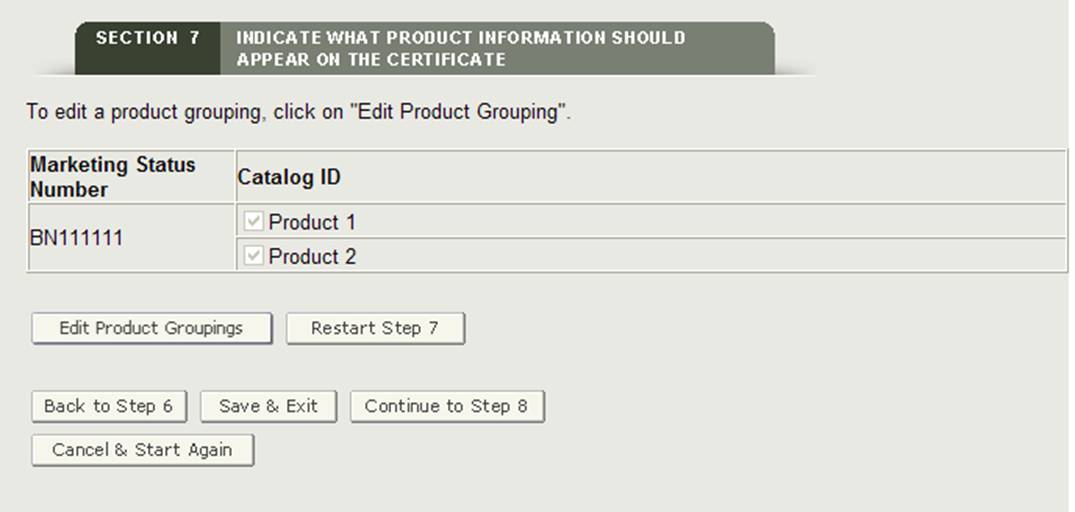Click the empty area of Product 2 row
The height and width of the screenshot is (512, 1075).
(x=700, y=256)
